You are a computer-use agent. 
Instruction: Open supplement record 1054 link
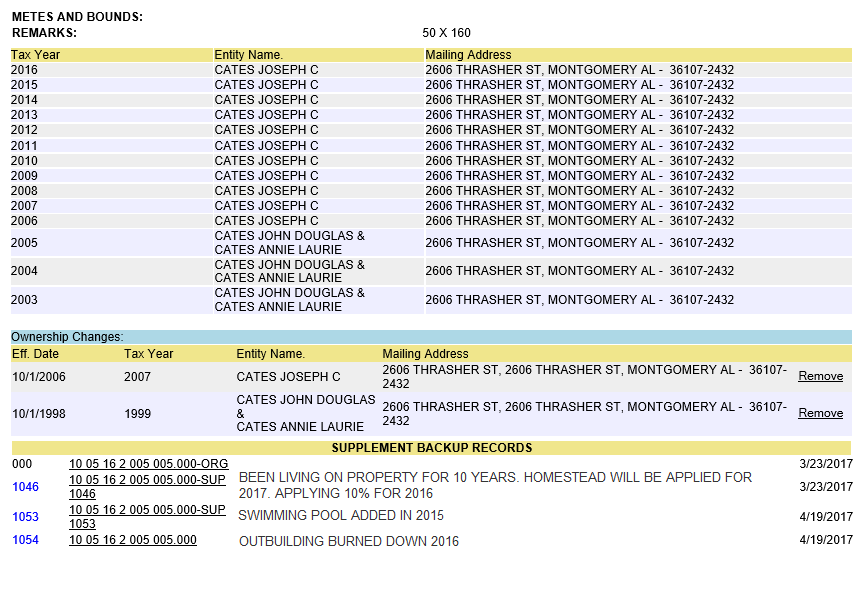coord(25,540)
